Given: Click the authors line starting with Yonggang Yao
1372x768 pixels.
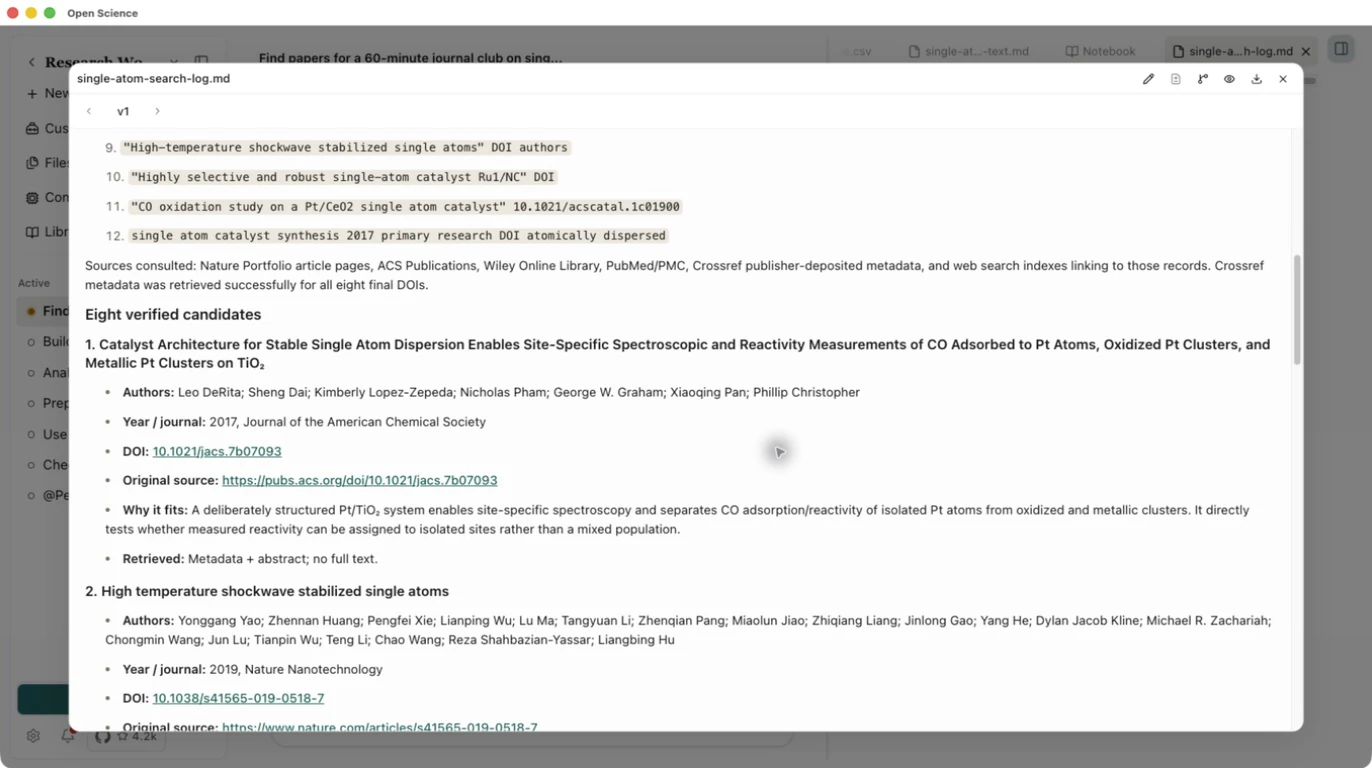Looking at the screenshot, I should click(x=688, y=630).
